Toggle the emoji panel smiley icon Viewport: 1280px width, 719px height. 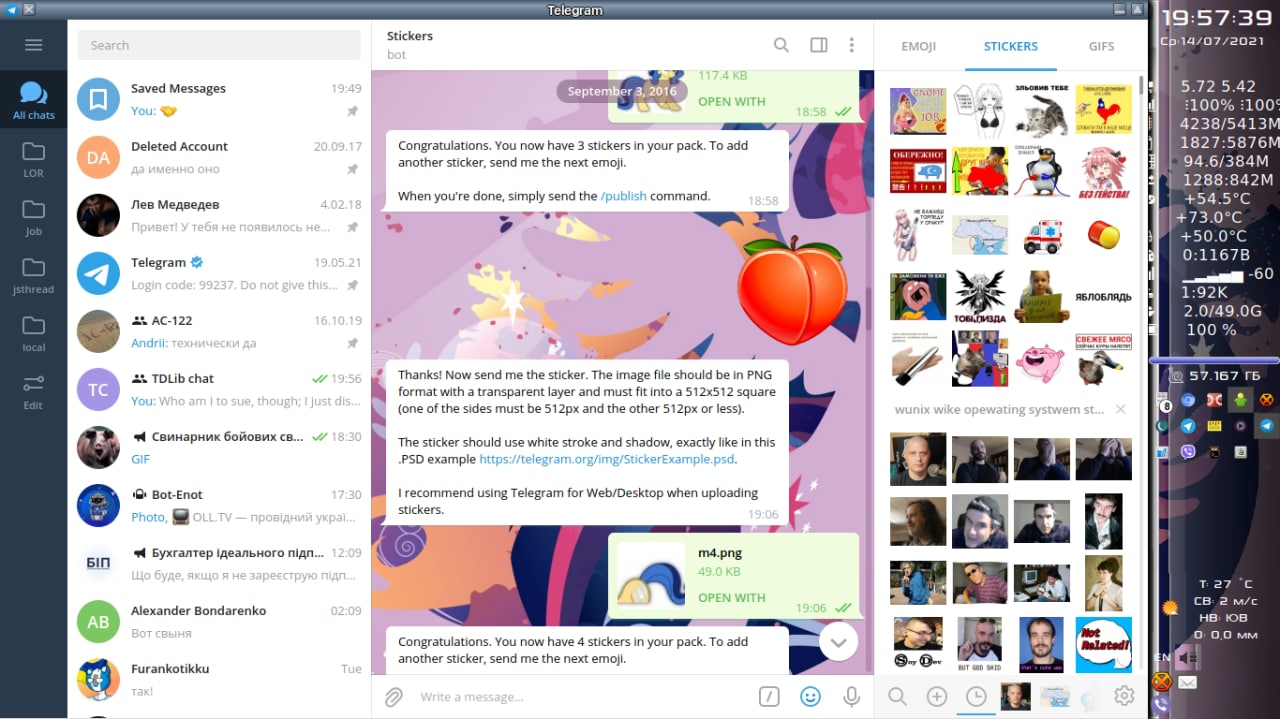(x=810, y=696)
